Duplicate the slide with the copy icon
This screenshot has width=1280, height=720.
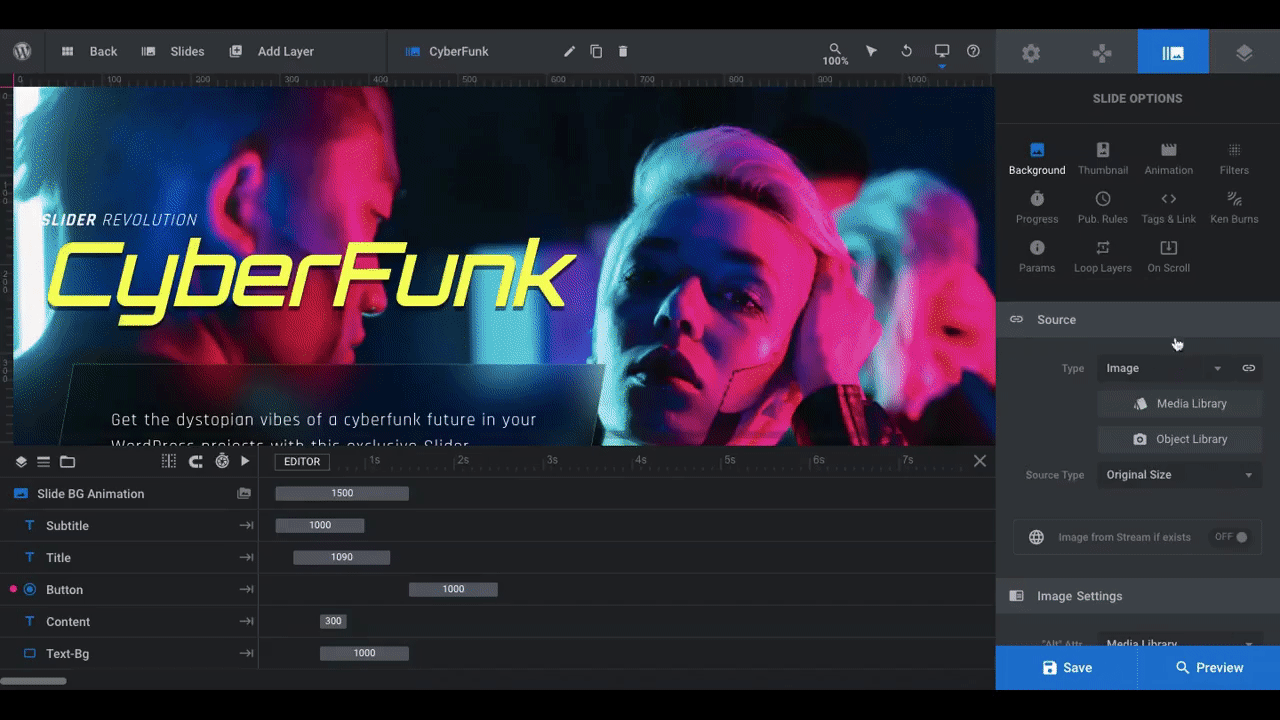point(596,51)
